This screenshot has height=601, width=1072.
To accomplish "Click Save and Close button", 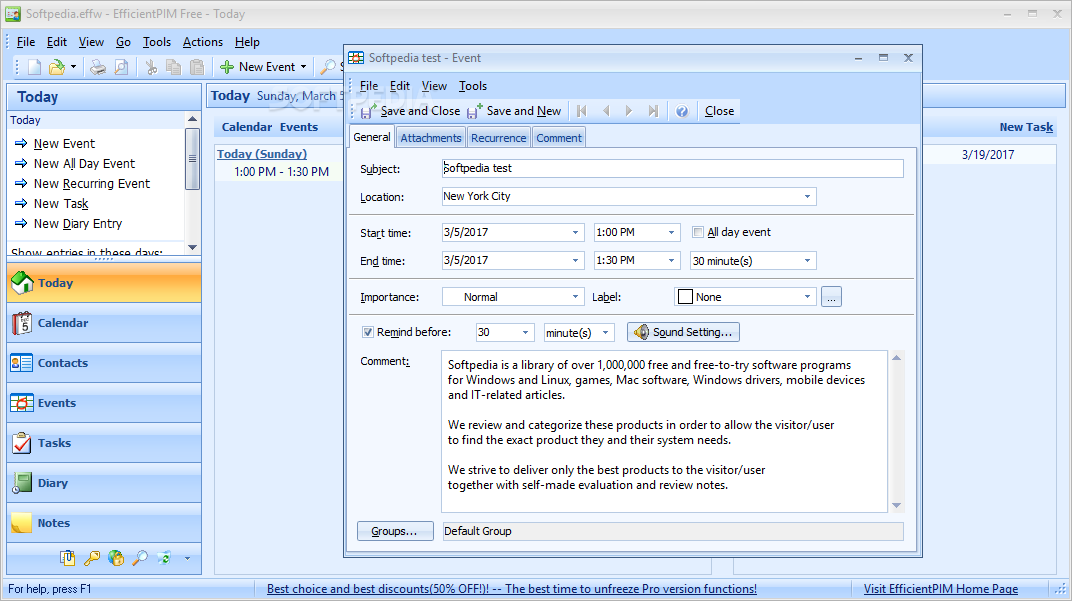I will 411,111.
